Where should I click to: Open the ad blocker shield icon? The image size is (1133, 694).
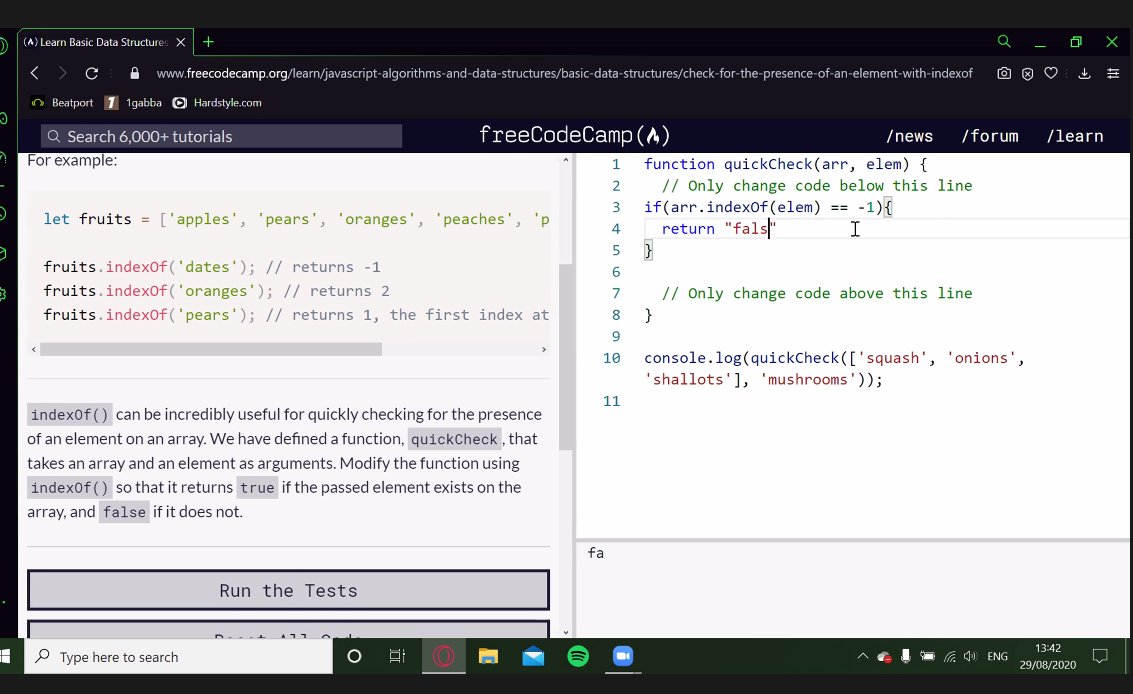coord(1028,73)
